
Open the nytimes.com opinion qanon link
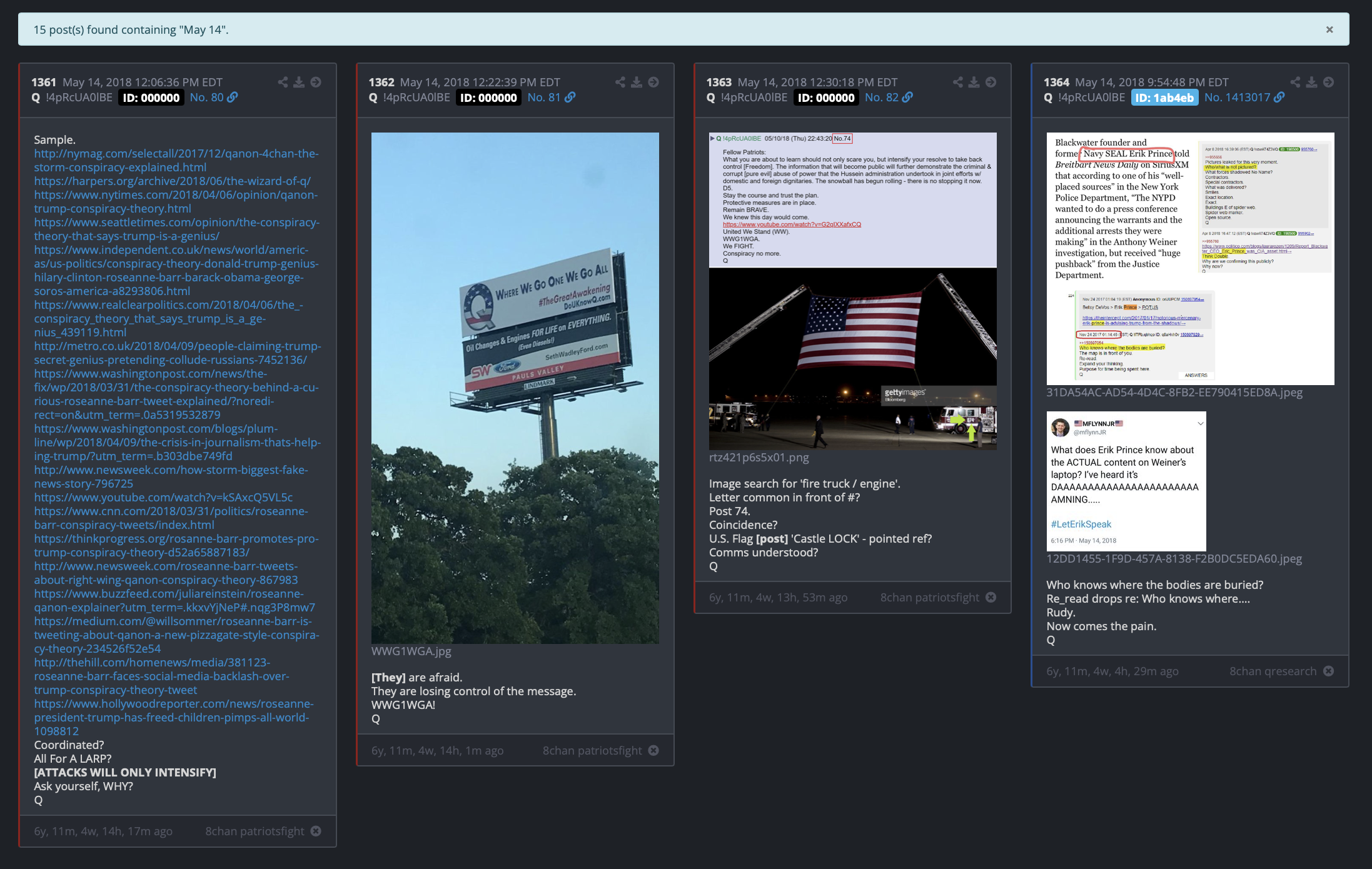click(176, 202)
